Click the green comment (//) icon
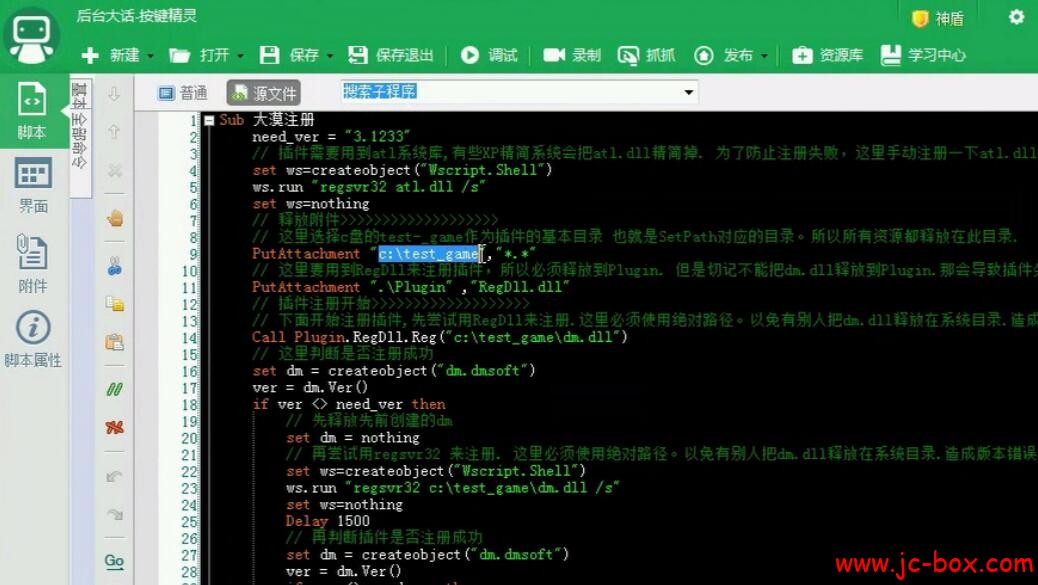 pyautogui.click(x=115, y=389)
